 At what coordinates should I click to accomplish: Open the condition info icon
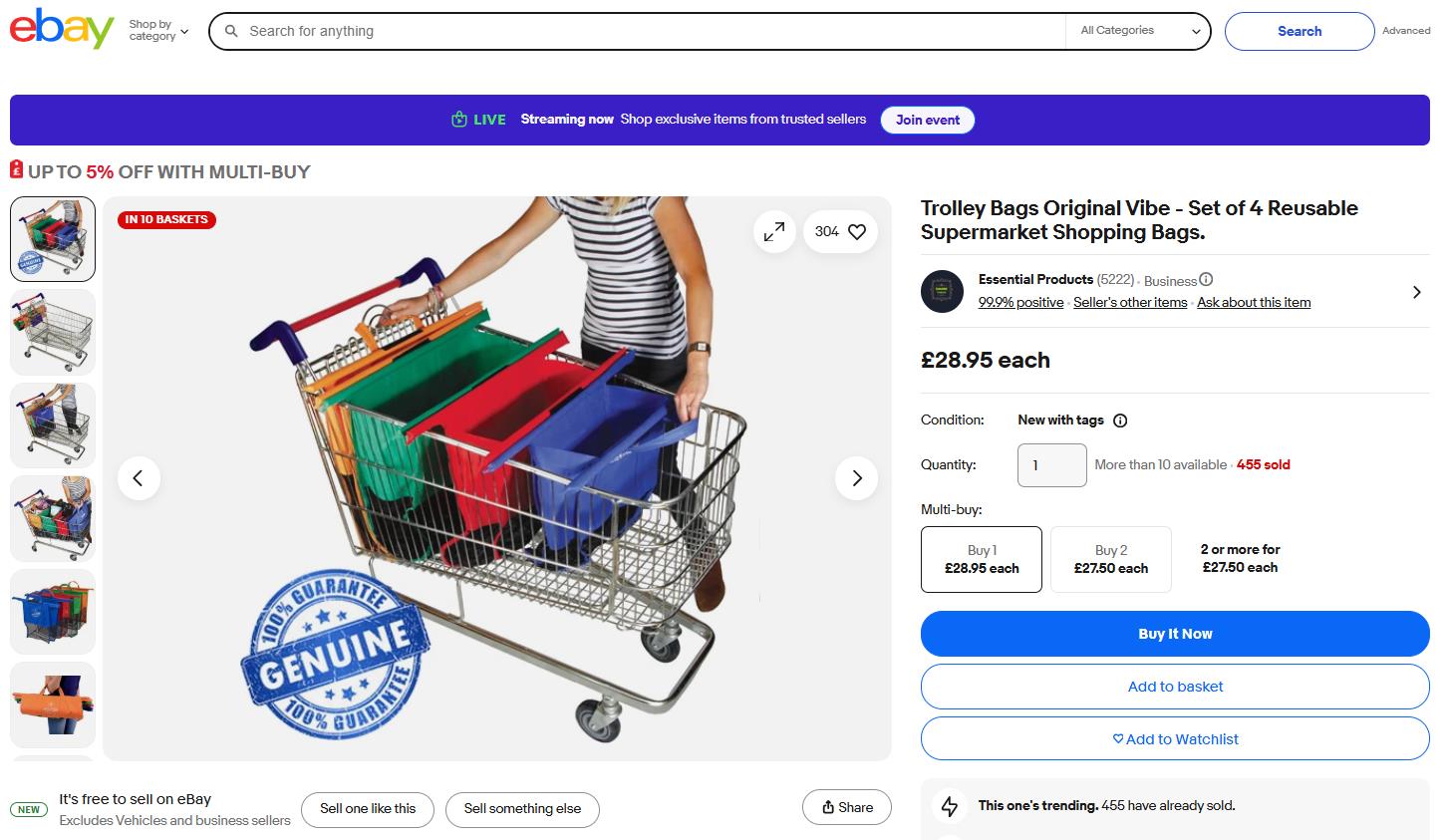click(1120, 420)
